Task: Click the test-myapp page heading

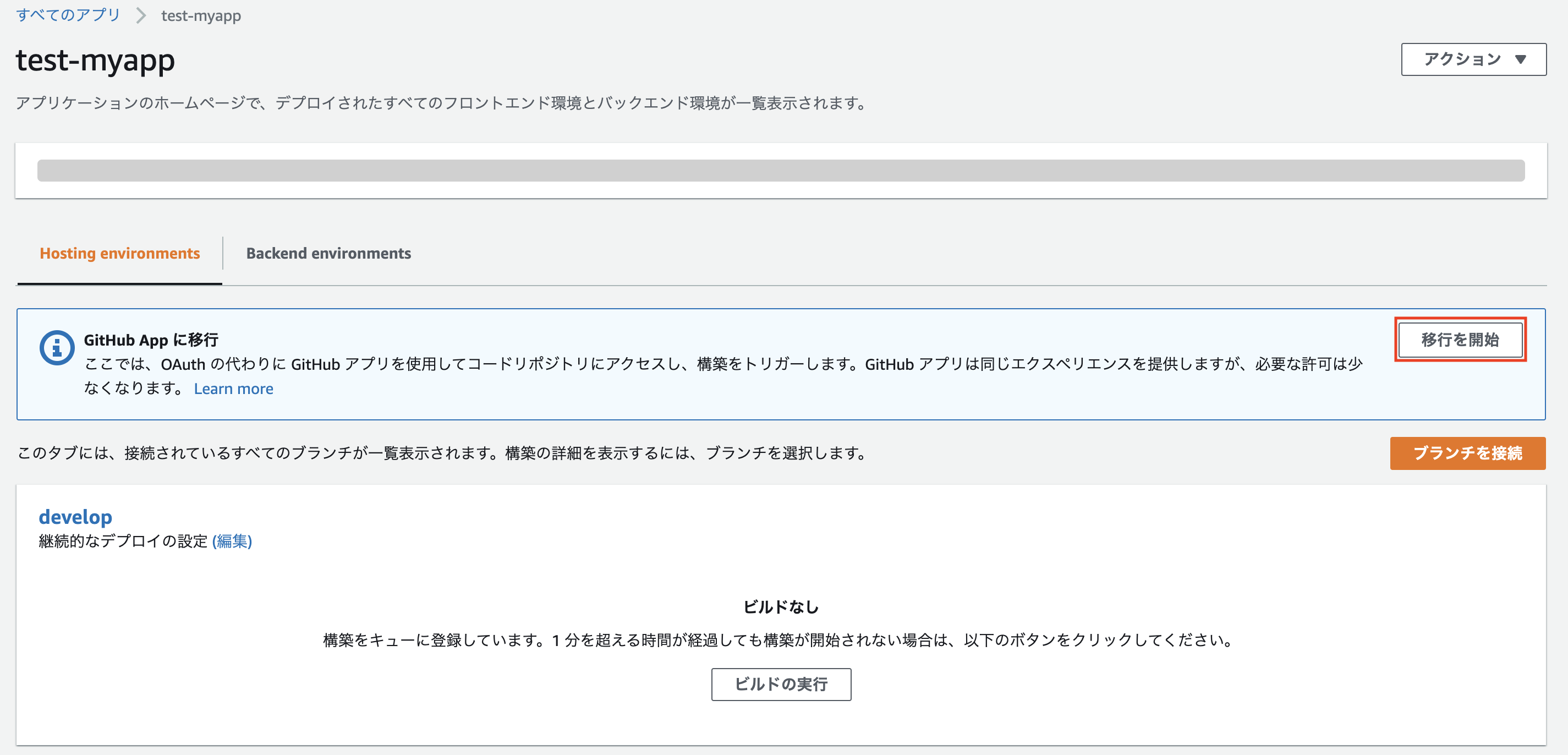Action: (96, 61)
